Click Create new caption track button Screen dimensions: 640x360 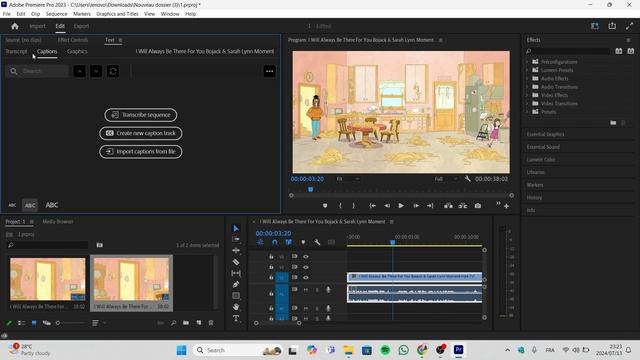pyautogui.click(x=141, y=133)
